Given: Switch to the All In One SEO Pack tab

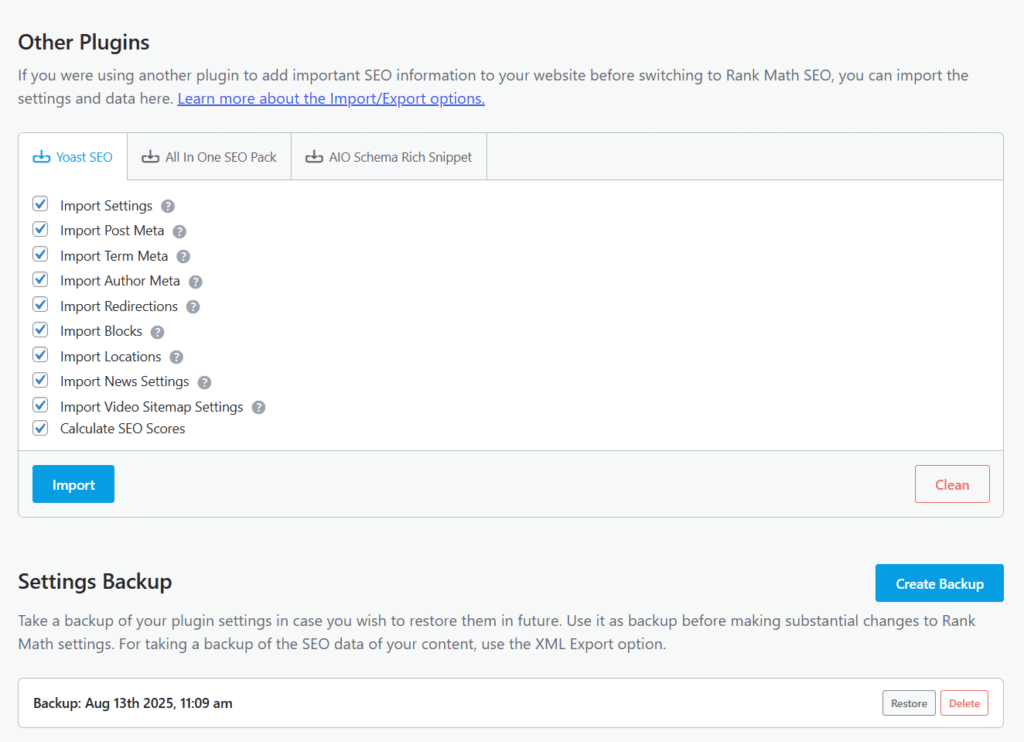Looking at the screenshot, I should pyautogui.click(x=209, y=157).
